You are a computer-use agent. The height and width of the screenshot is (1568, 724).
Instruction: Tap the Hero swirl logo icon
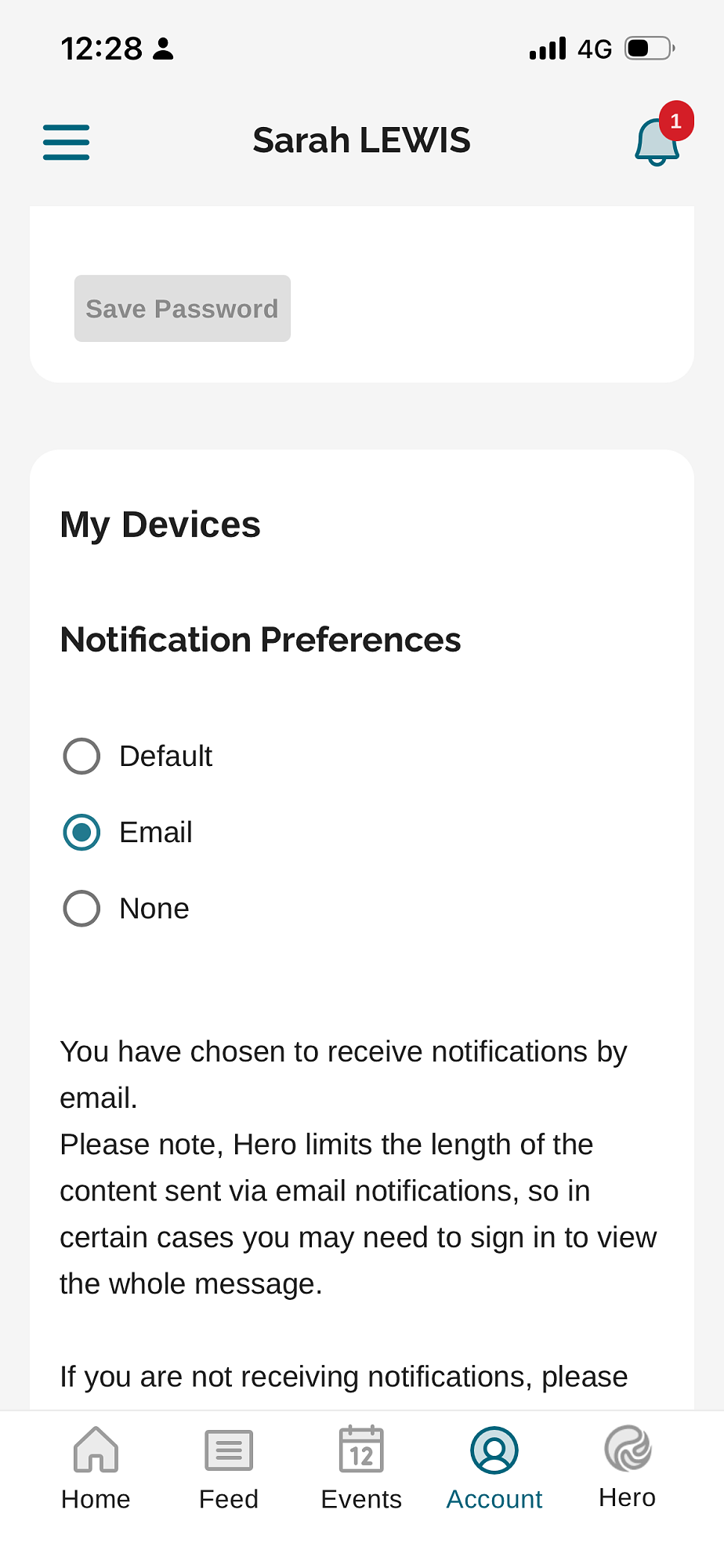coord(628,1447)
